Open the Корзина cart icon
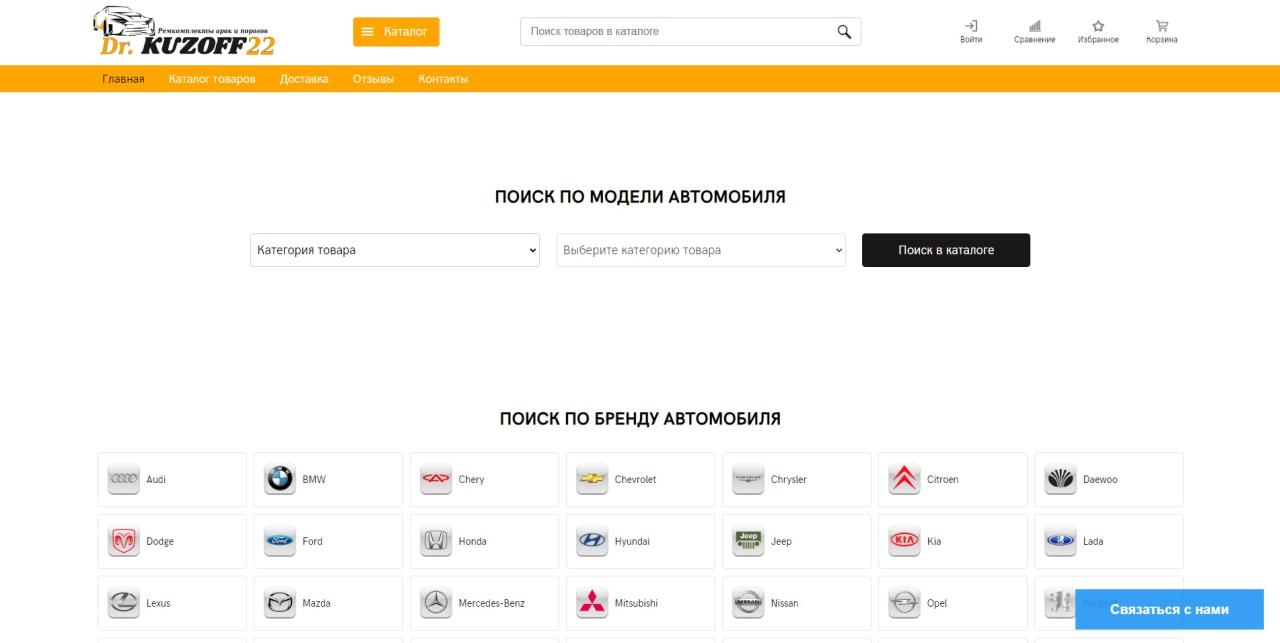 pos(1162,32)
